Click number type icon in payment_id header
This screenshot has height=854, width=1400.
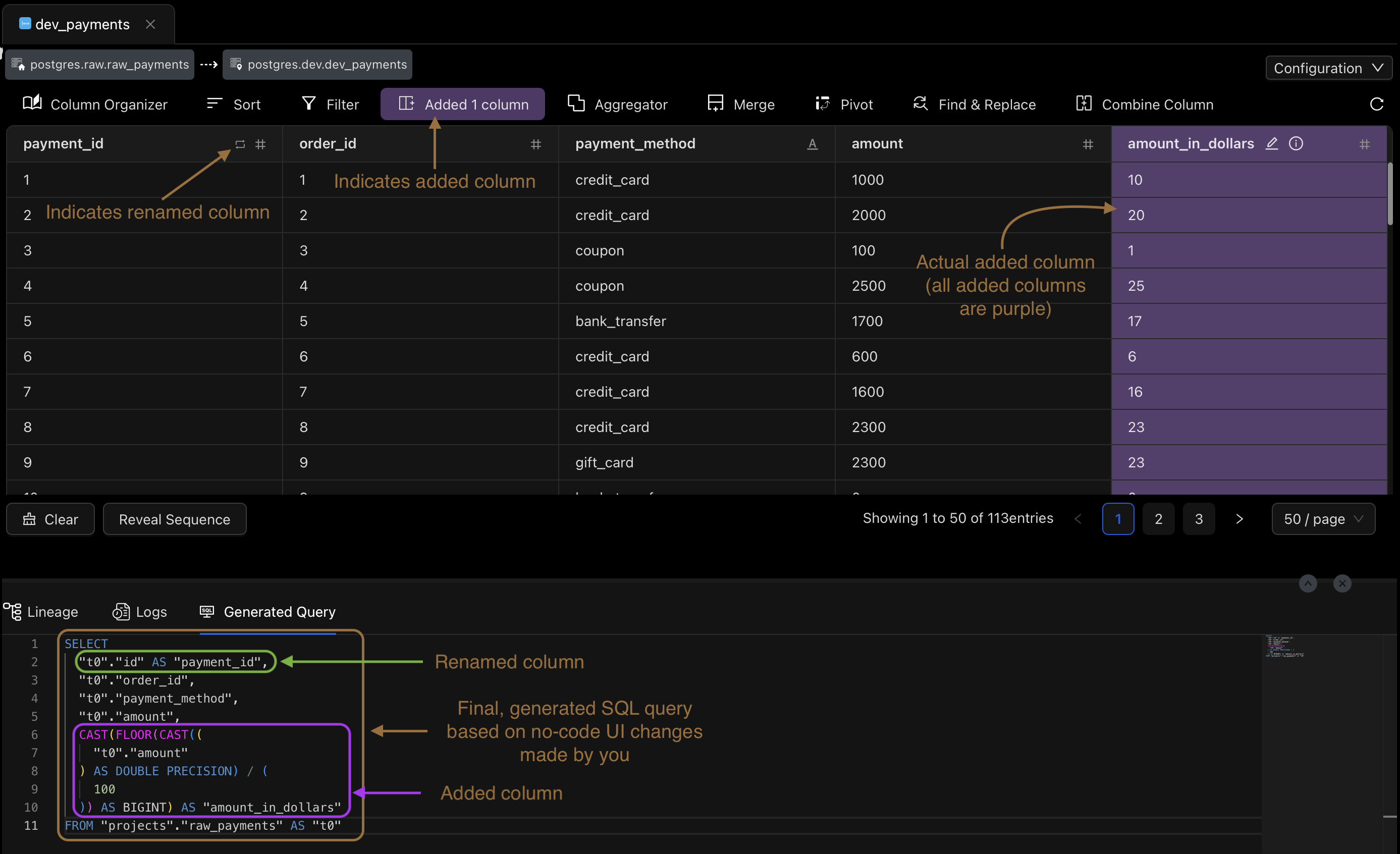click(260, 144)
